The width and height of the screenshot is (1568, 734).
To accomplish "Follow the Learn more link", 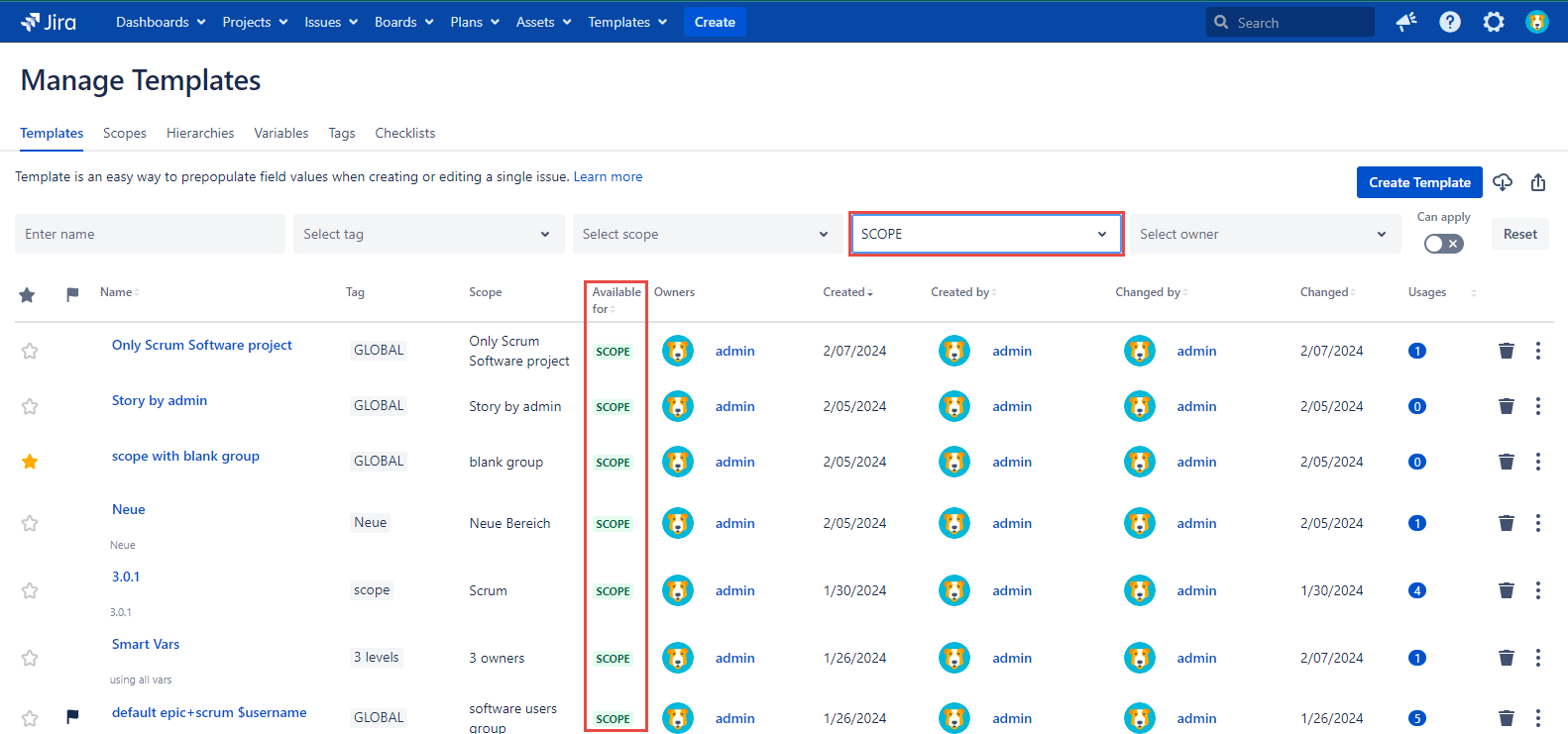I will 608,176.
